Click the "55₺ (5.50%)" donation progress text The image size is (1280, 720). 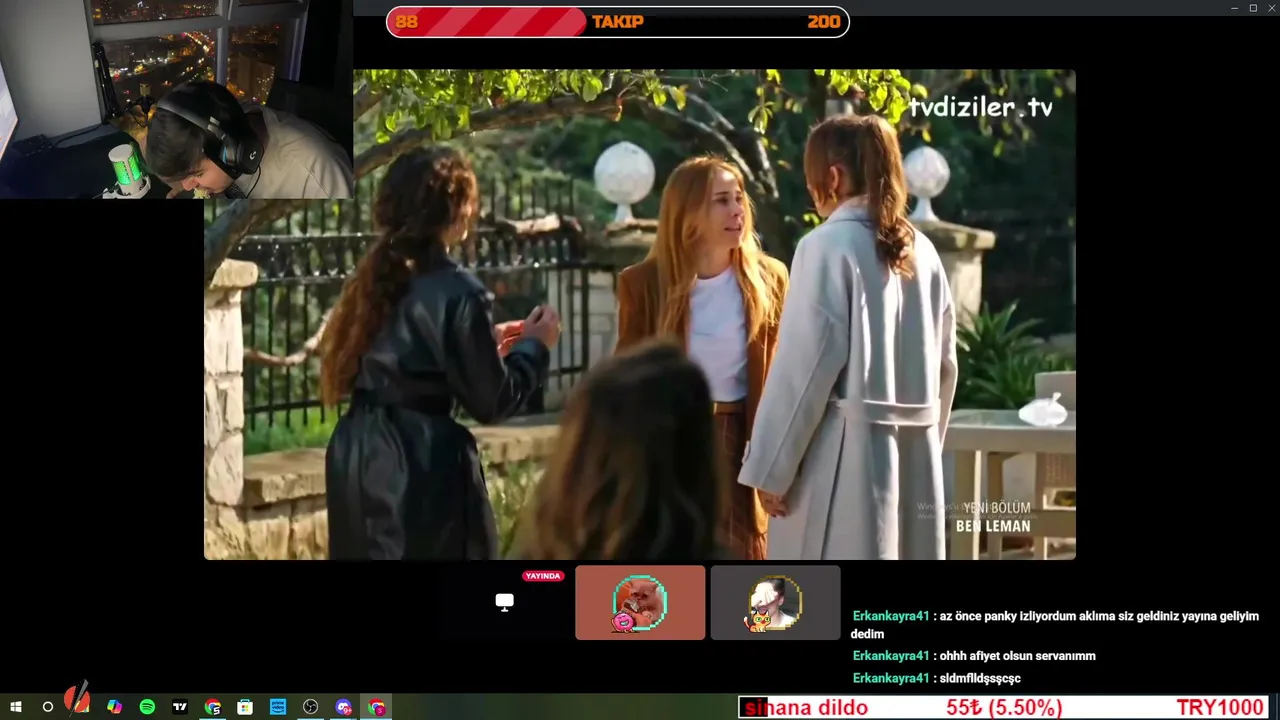coord(1004,708)
